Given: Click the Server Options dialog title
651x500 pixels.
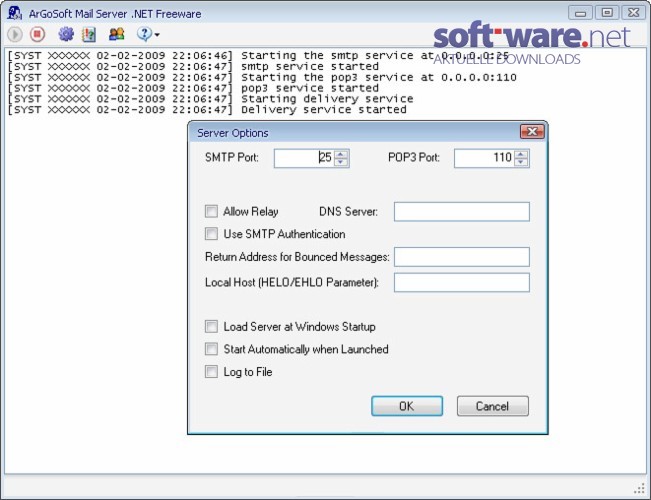Looking at the screenshot, I should (x=232, y=133).
